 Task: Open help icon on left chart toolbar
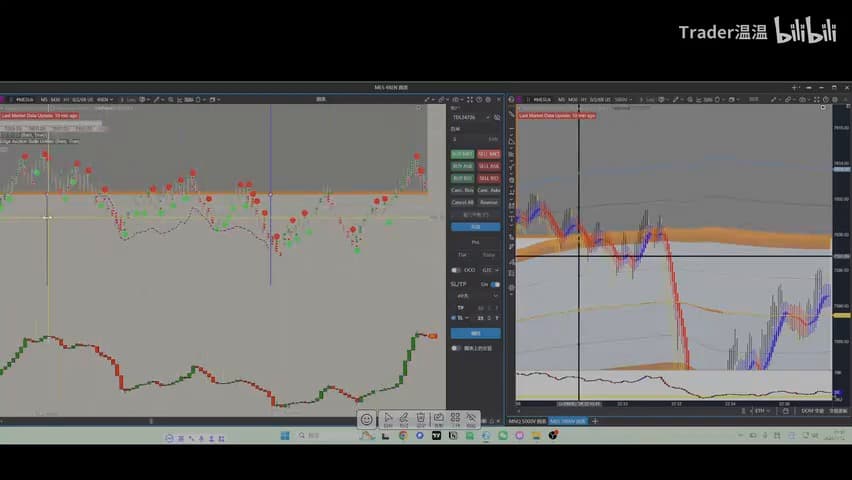[x=479, y=99]
